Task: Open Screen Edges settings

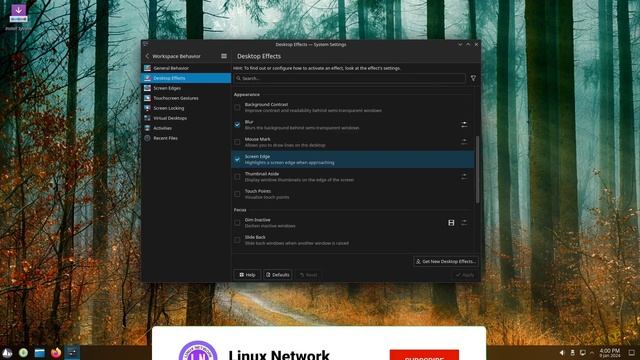Action: click(x=186, y=88)
